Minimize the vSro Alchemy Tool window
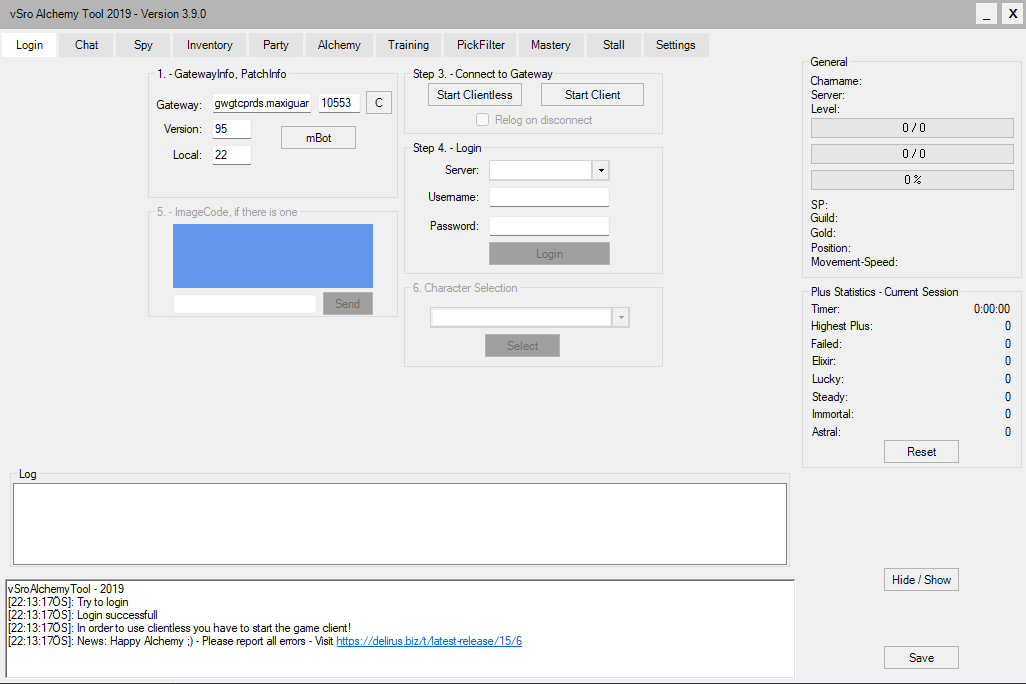The height and width of the screenshot is (684, 1026). coord(987,14)
